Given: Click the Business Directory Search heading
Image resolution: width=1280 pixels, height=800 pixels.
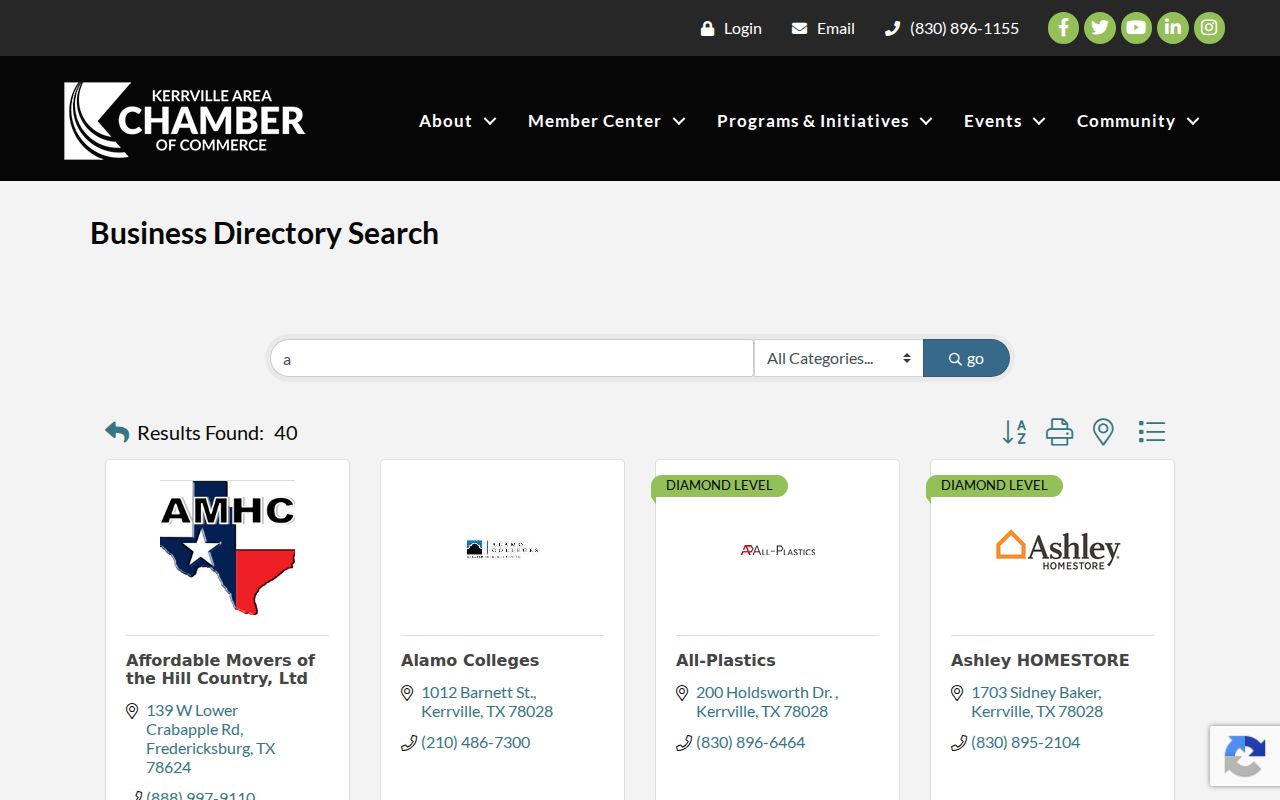Looking at the screenshot, I should 264,233.
